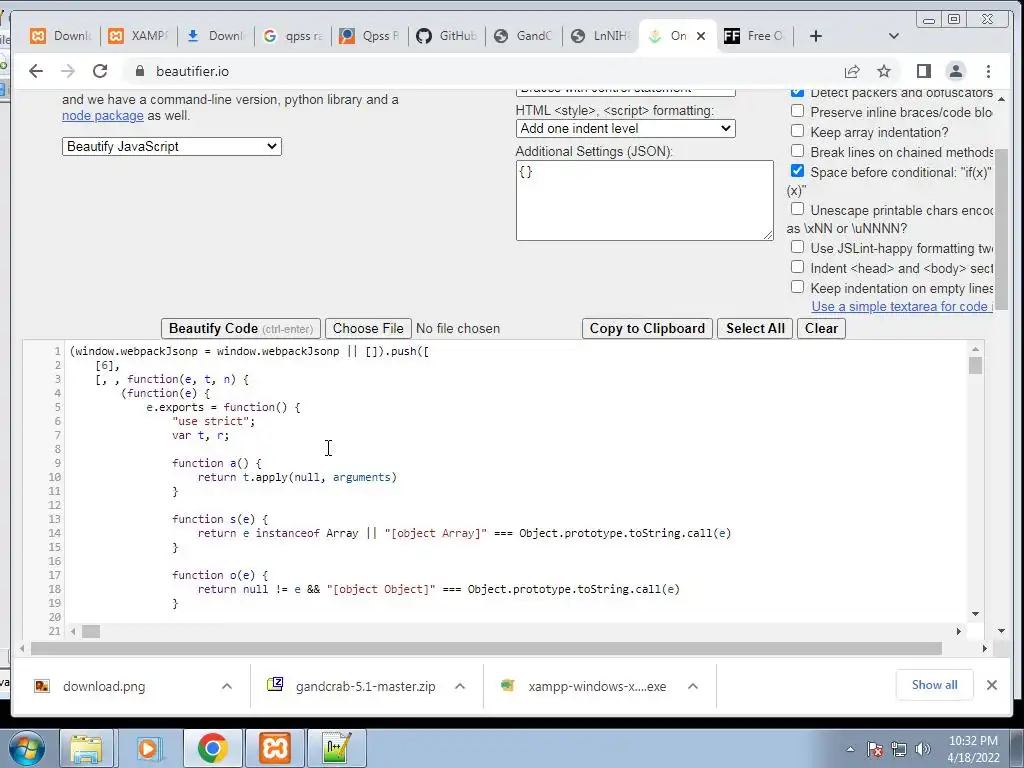Click Copy to Clipboard button
Viewport: 1024px width, 768px height.
point(647,328)
